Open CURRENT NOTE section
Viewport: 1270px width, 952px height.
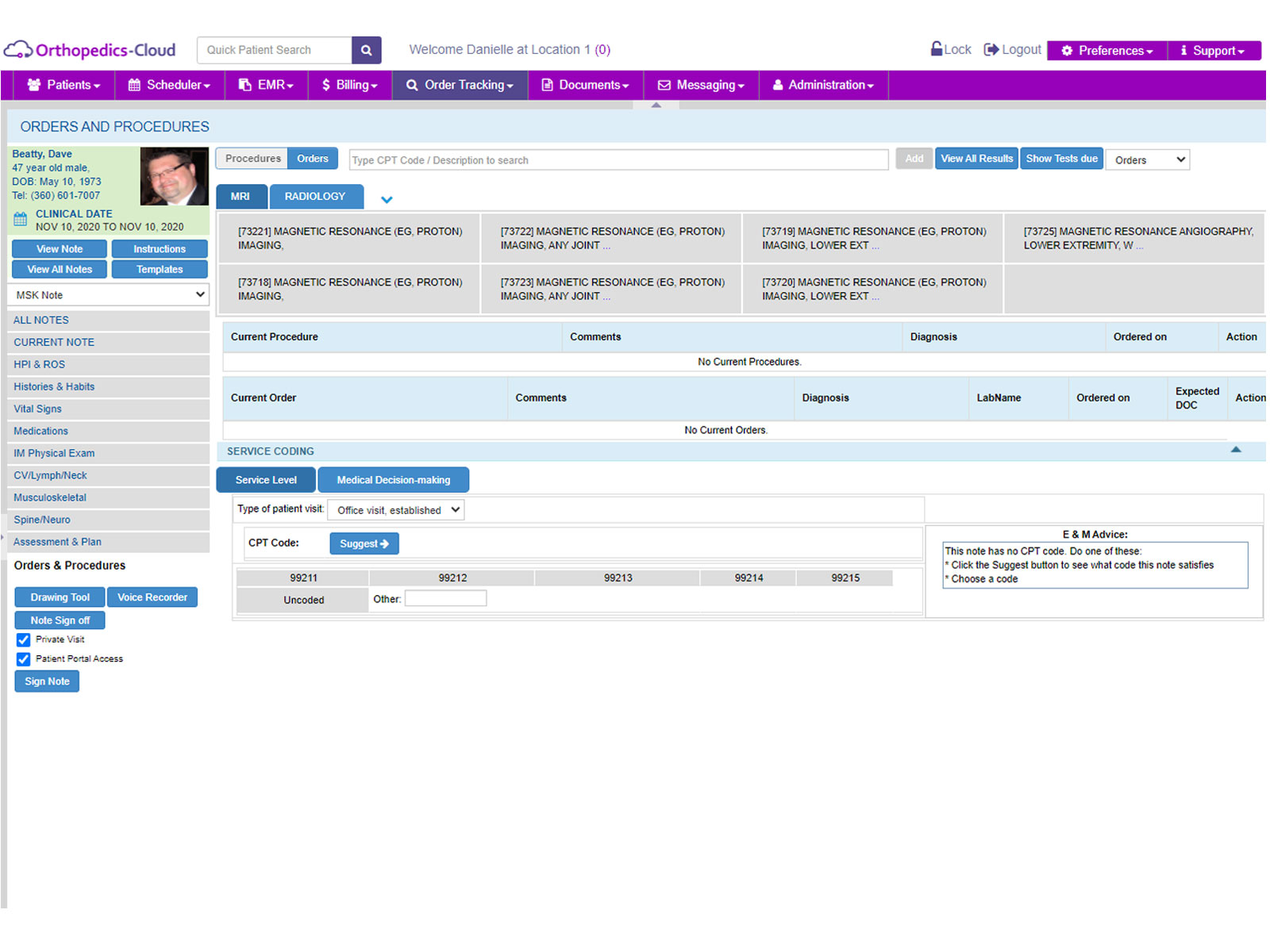110,343
